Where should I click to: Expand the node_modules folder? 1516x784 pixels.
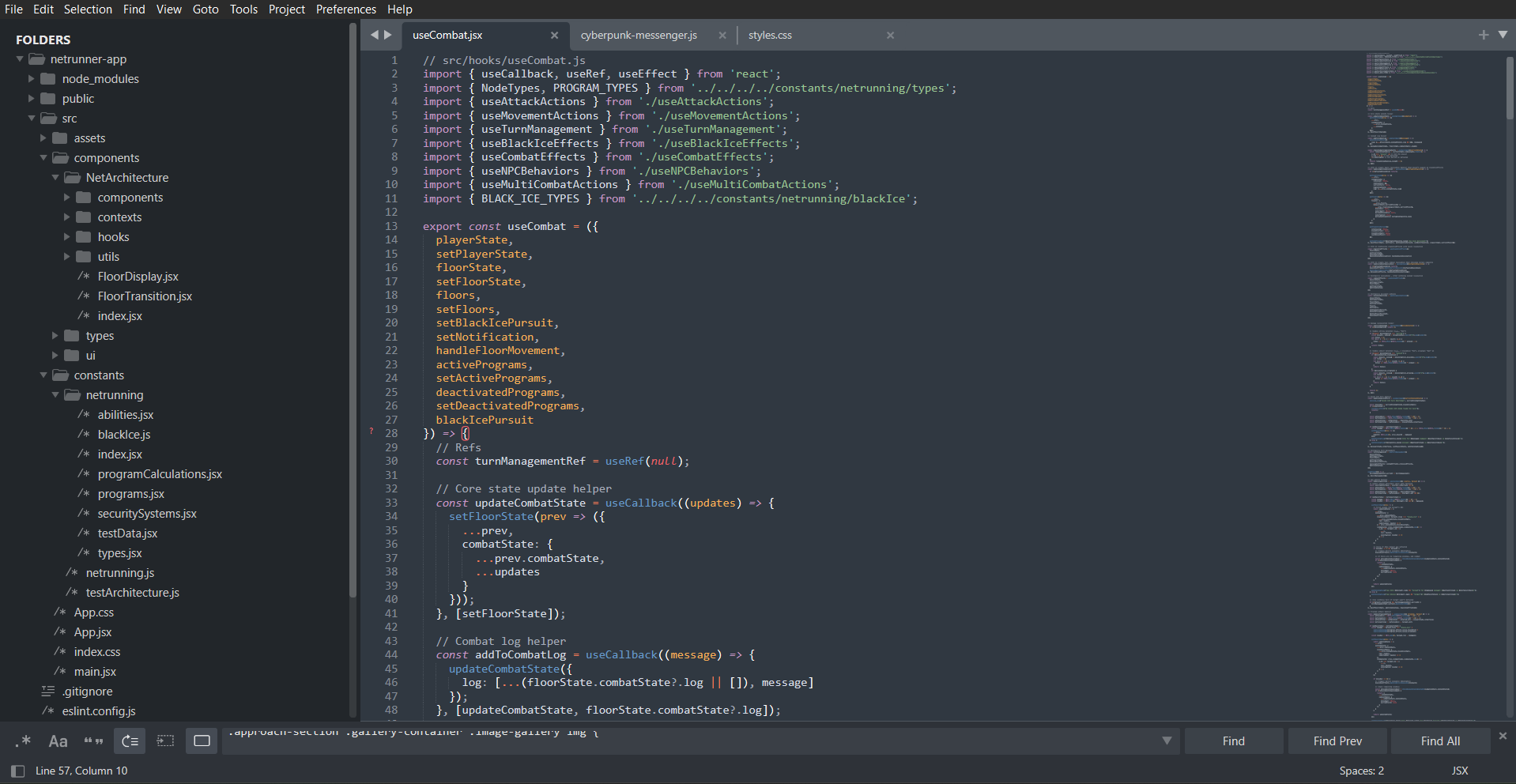32,79
